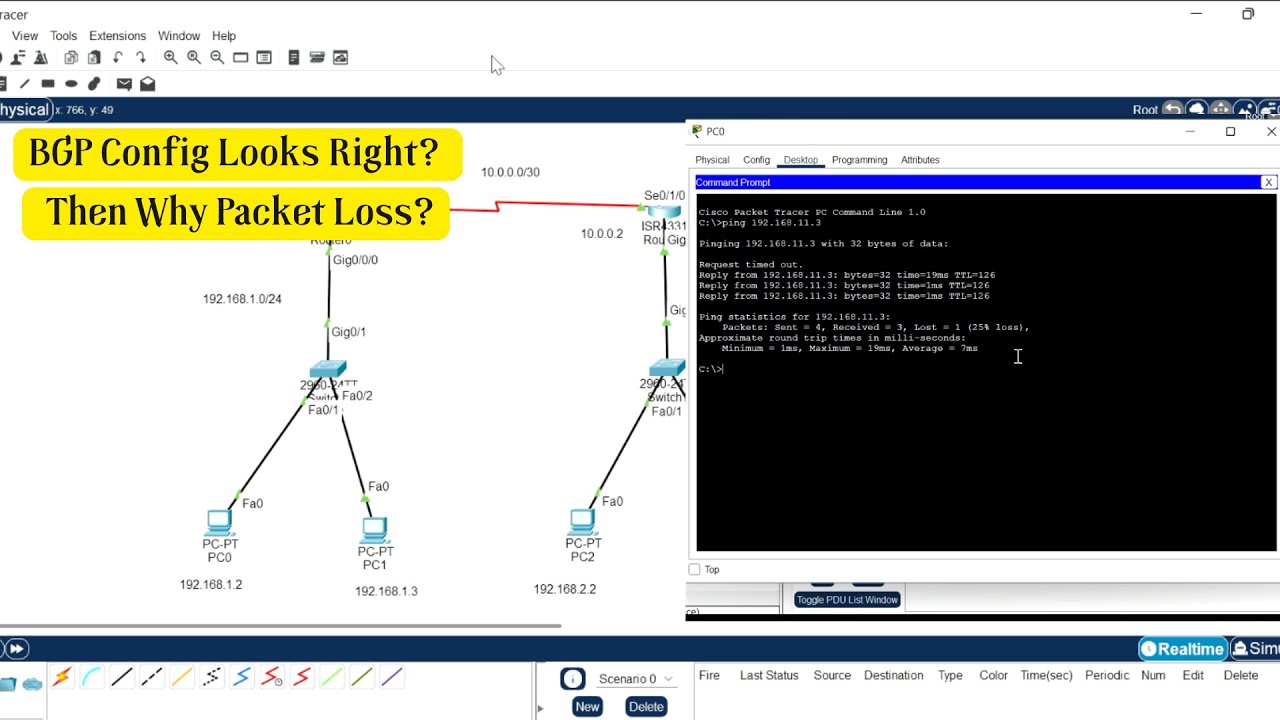Viewport: 1280px width, 720px height.
Task: Click the left 2960 switch device
Action: pyautogui.click(x=328, y=371)
